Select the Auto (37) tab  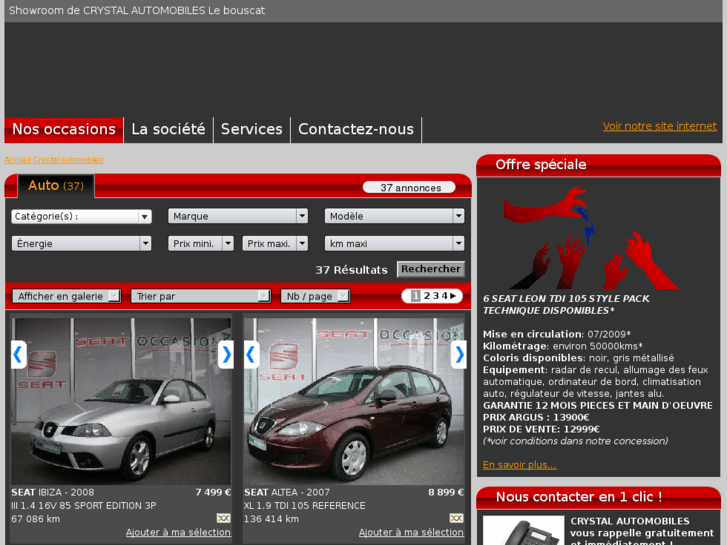[x=56, y=186]
